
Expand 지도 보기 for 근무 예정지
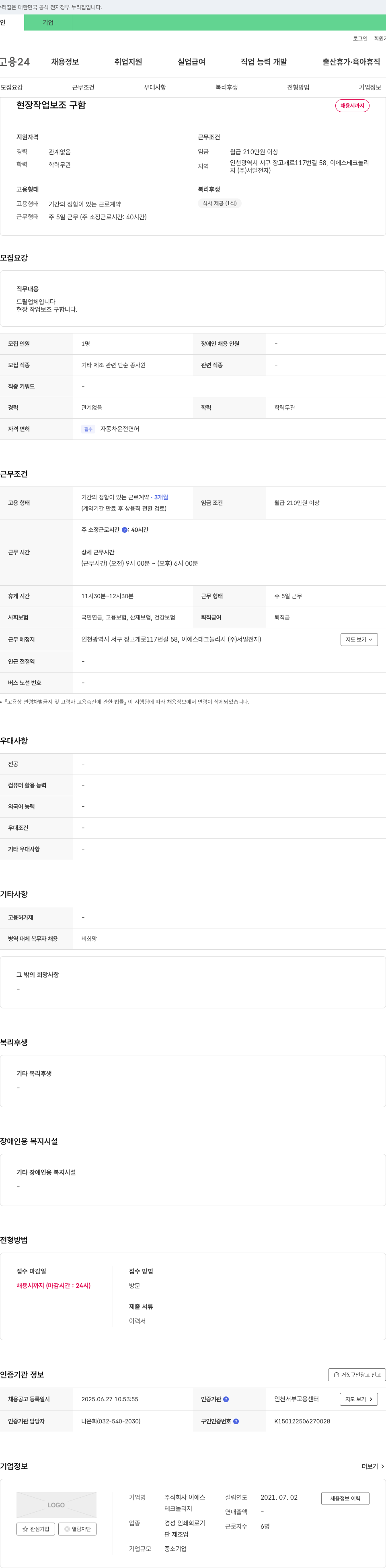click(x=359, y=640)
